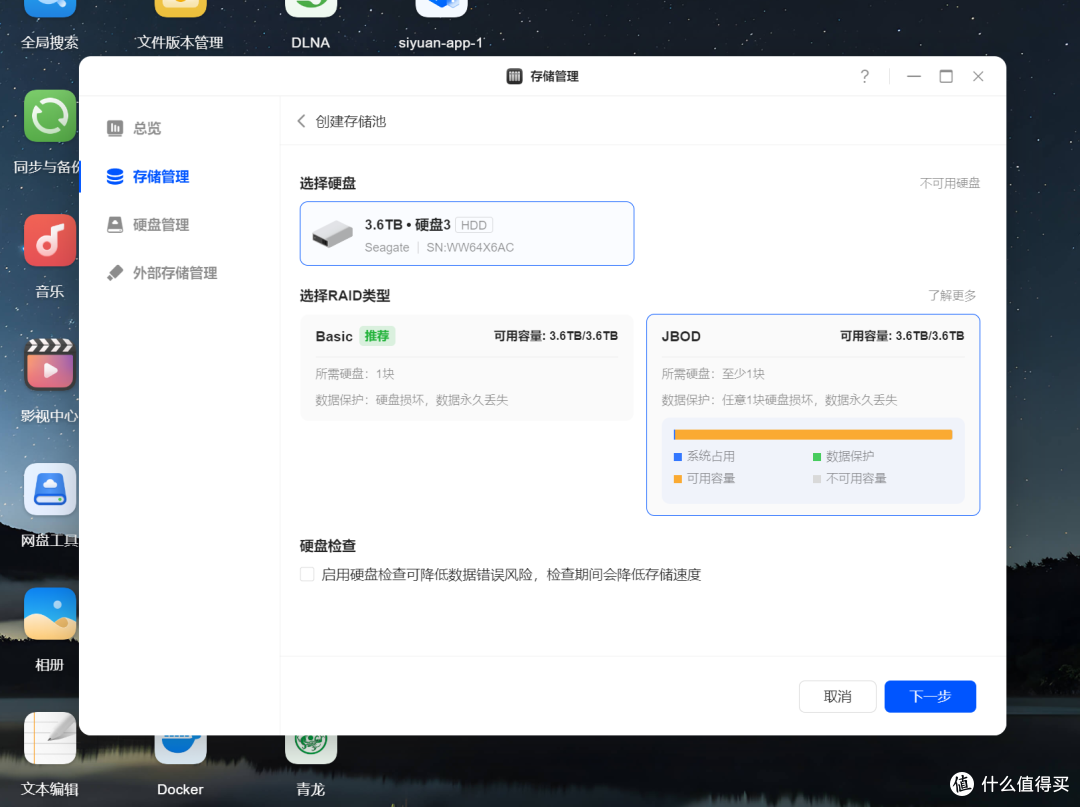
Task: Select the JBOD RAID type card
Action: [813, 415]
